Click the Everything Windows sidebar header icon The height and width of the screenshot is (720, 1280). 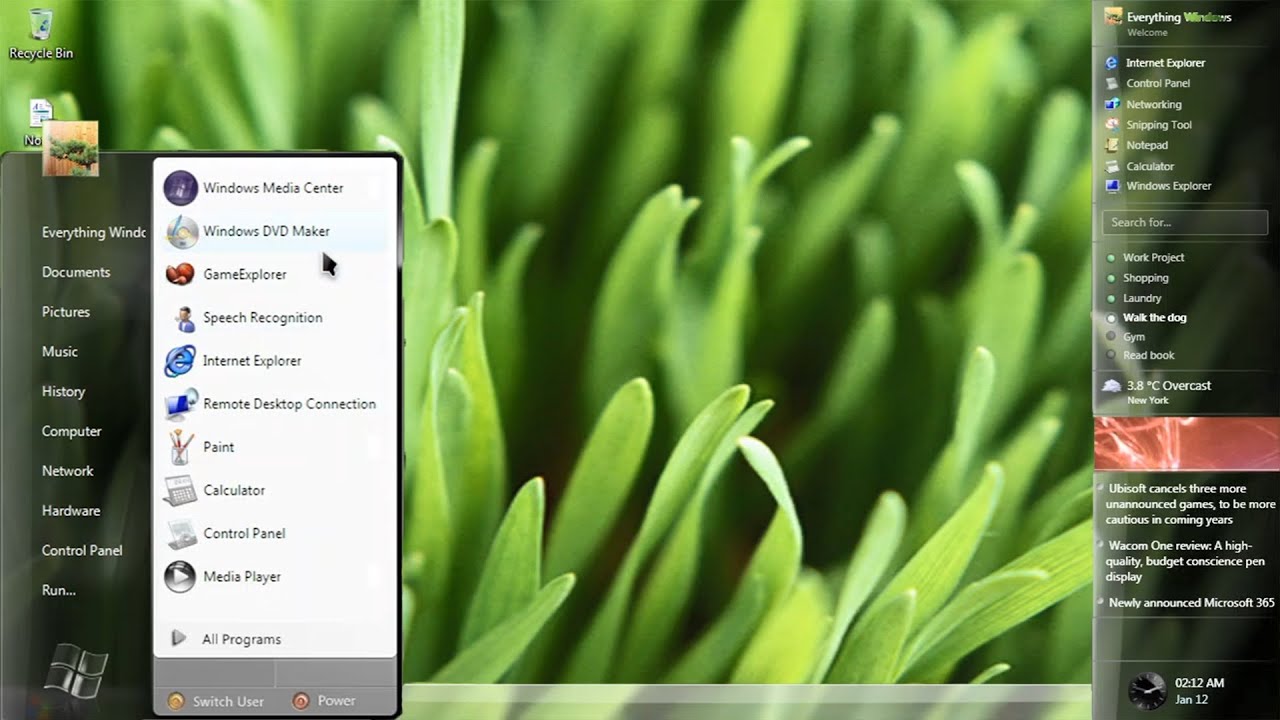click(x=1112, y=17)
